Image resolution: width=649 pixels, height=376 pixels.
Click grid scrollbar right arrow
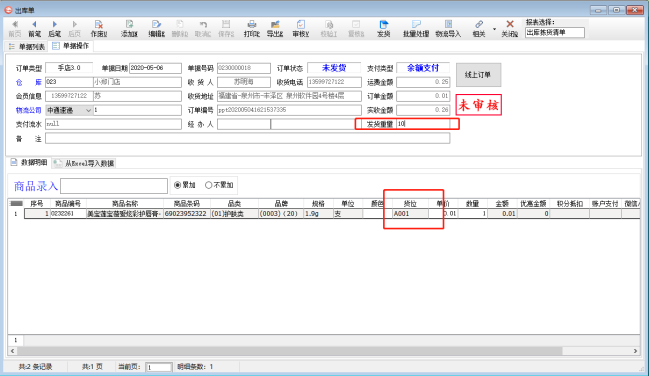[x=635, y=351]
